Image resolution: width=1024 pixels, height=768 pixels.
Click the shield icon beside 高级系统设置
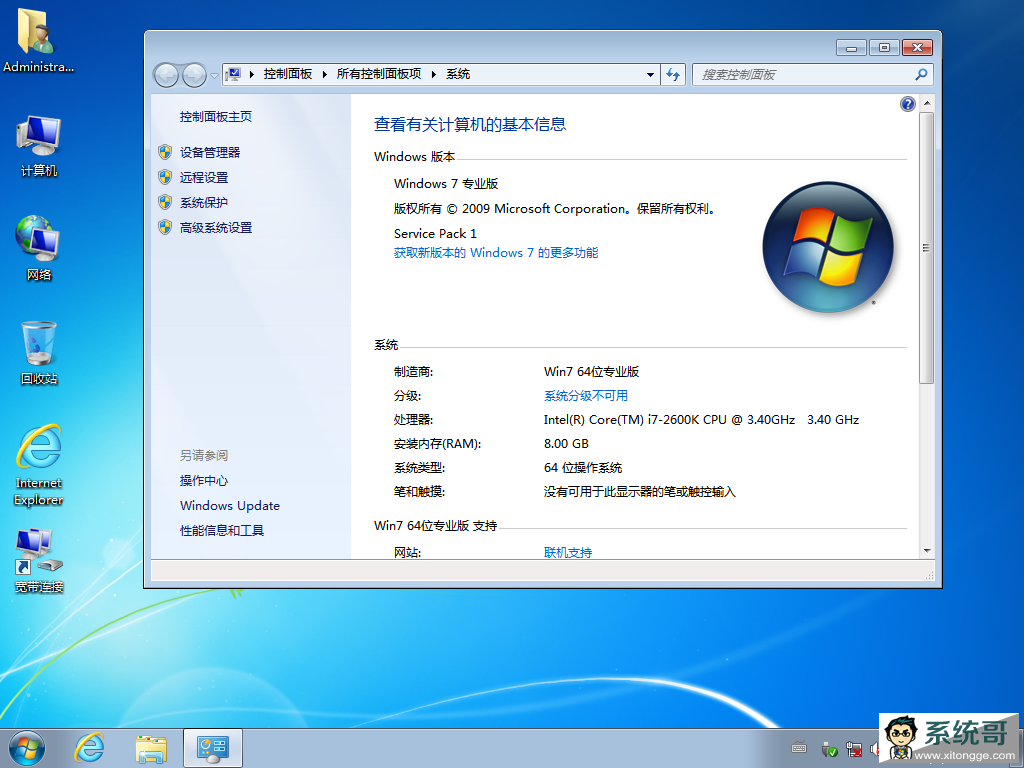(x=165, y=227)
